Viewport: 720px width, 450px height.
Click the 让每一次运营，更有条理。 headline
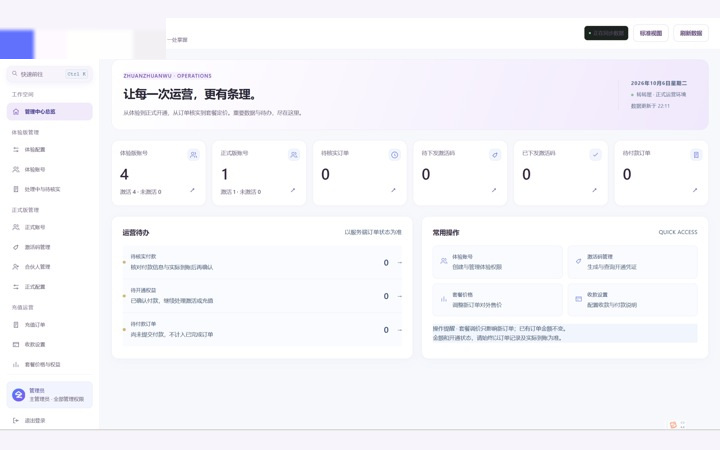190,94
